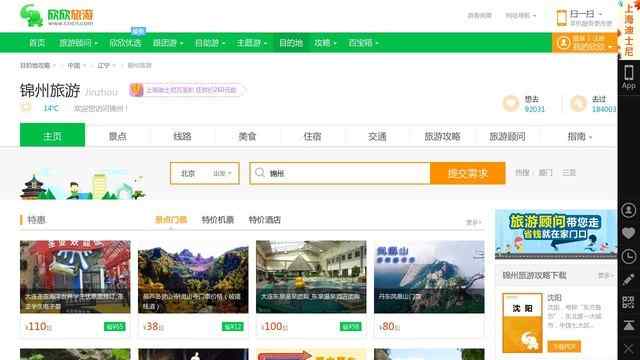
Task: Open the ¥80 凤凰山 ticket thumbnail
Action: tap(429, 277)
